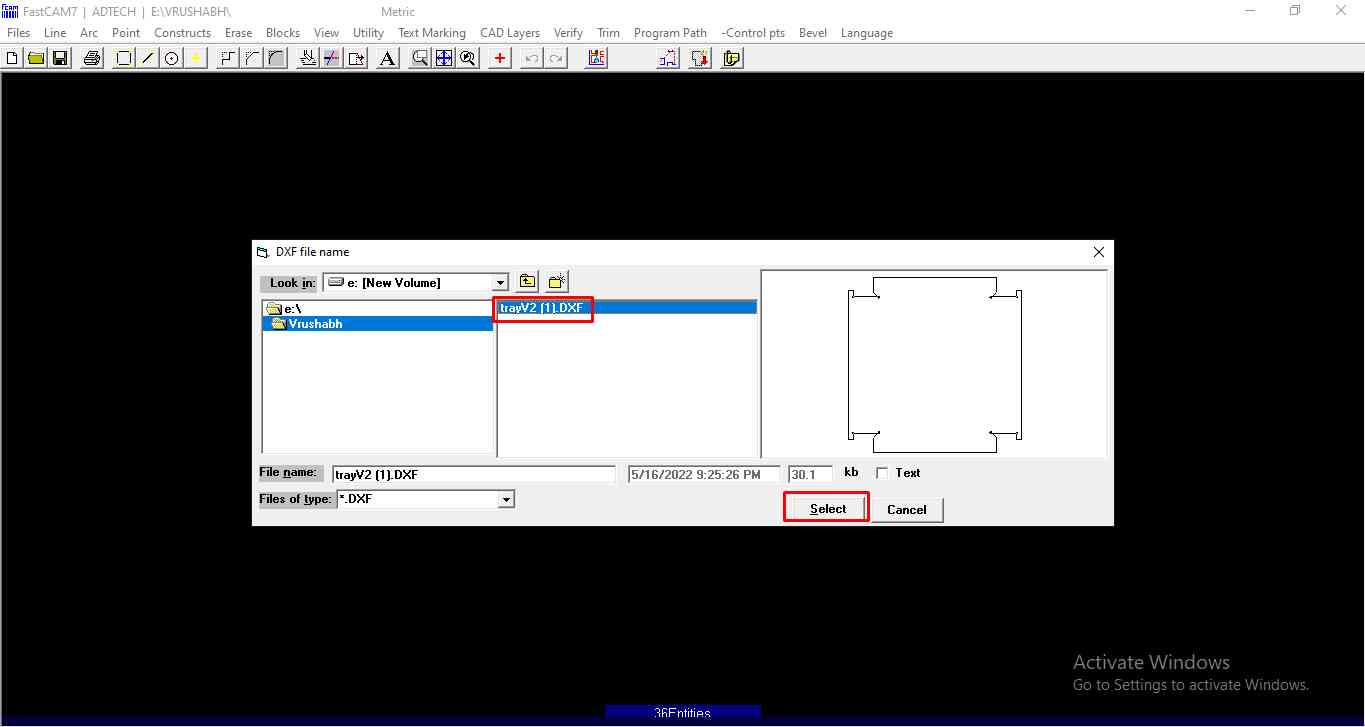Click the fillet rounded corner tool icon
Image resolution: width=1365 pixels, height=727 pixels.
coord(276,58)
